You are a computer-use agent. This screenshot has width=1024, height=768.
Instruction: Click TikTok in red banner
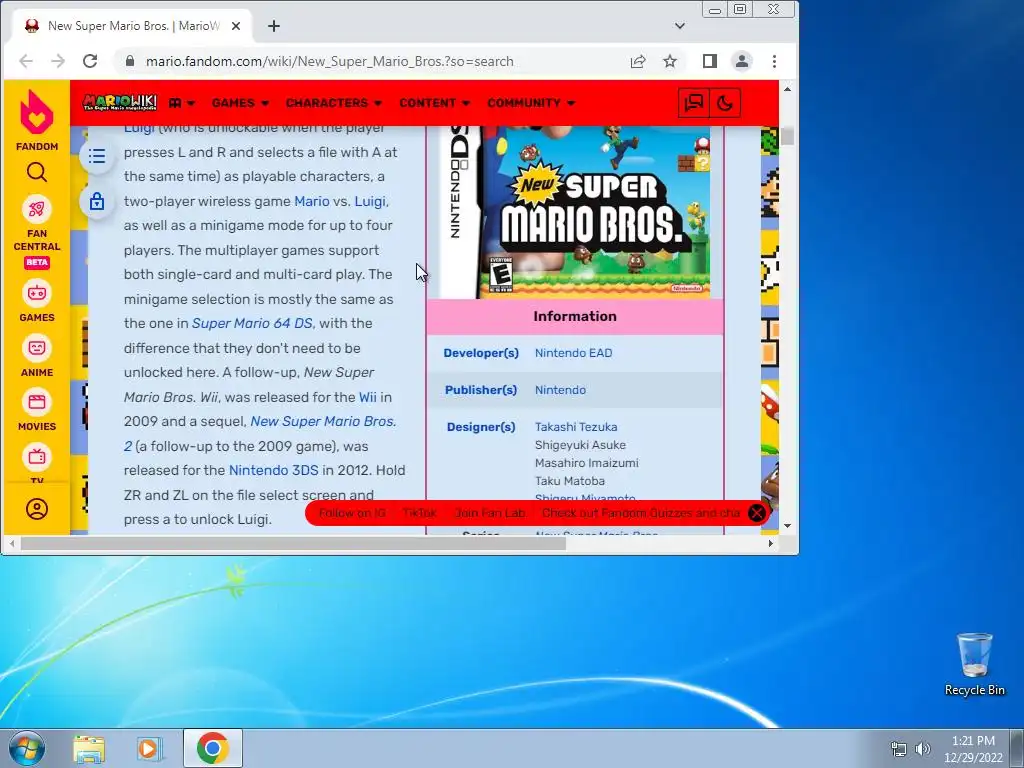tap(420, 513)
